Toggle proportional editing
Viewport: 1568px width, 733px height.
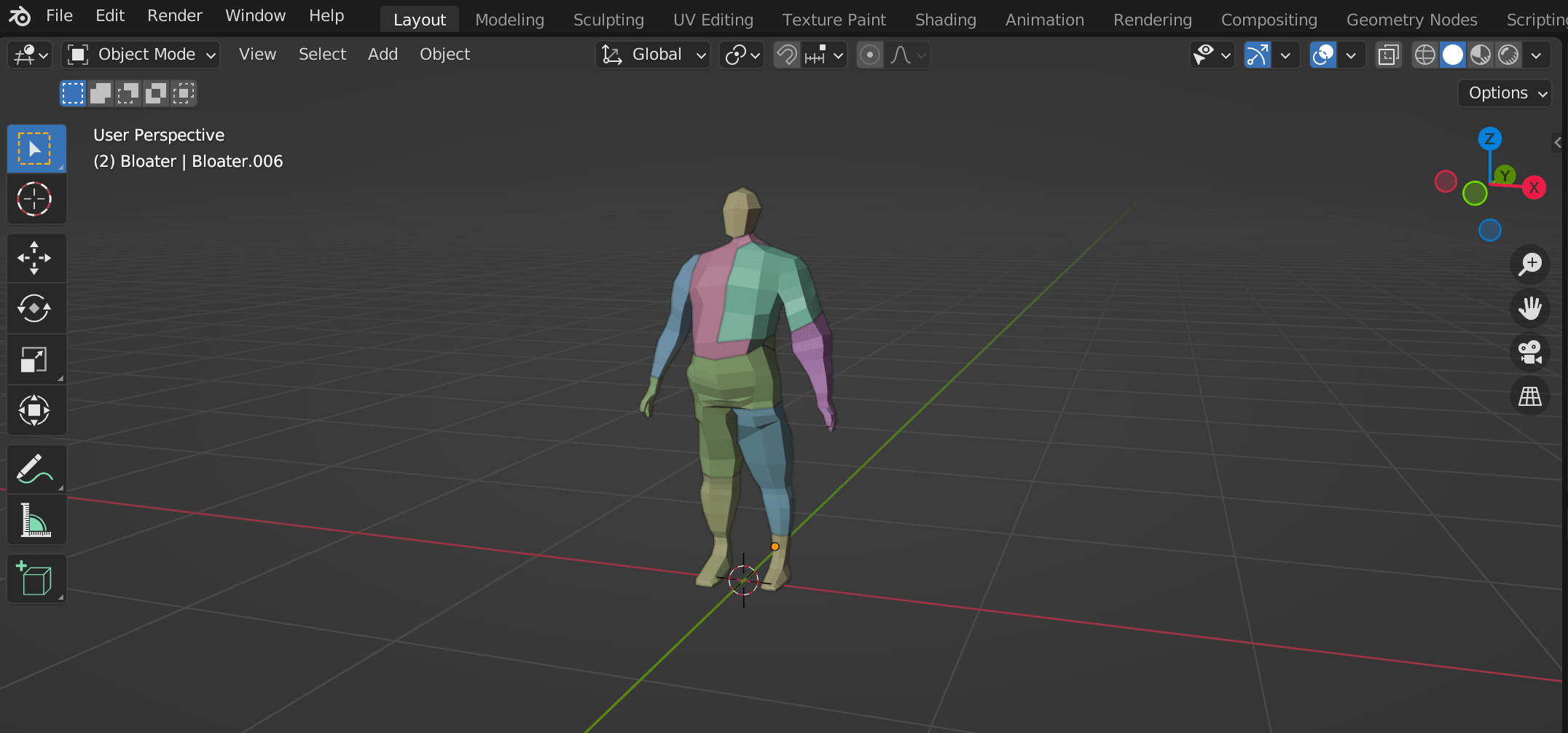pyautogui.click(x=870, y=55)
